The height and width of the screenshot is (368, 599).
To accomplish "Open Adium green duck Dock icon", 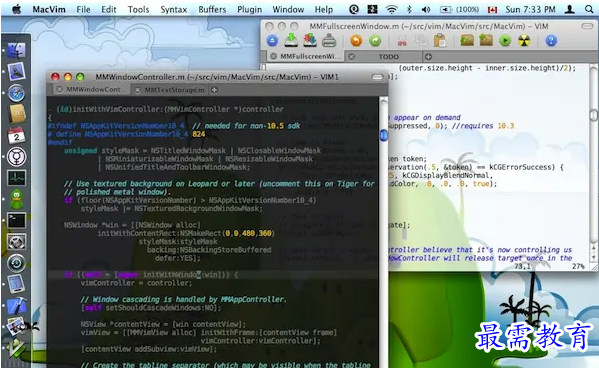I will 16,199.
